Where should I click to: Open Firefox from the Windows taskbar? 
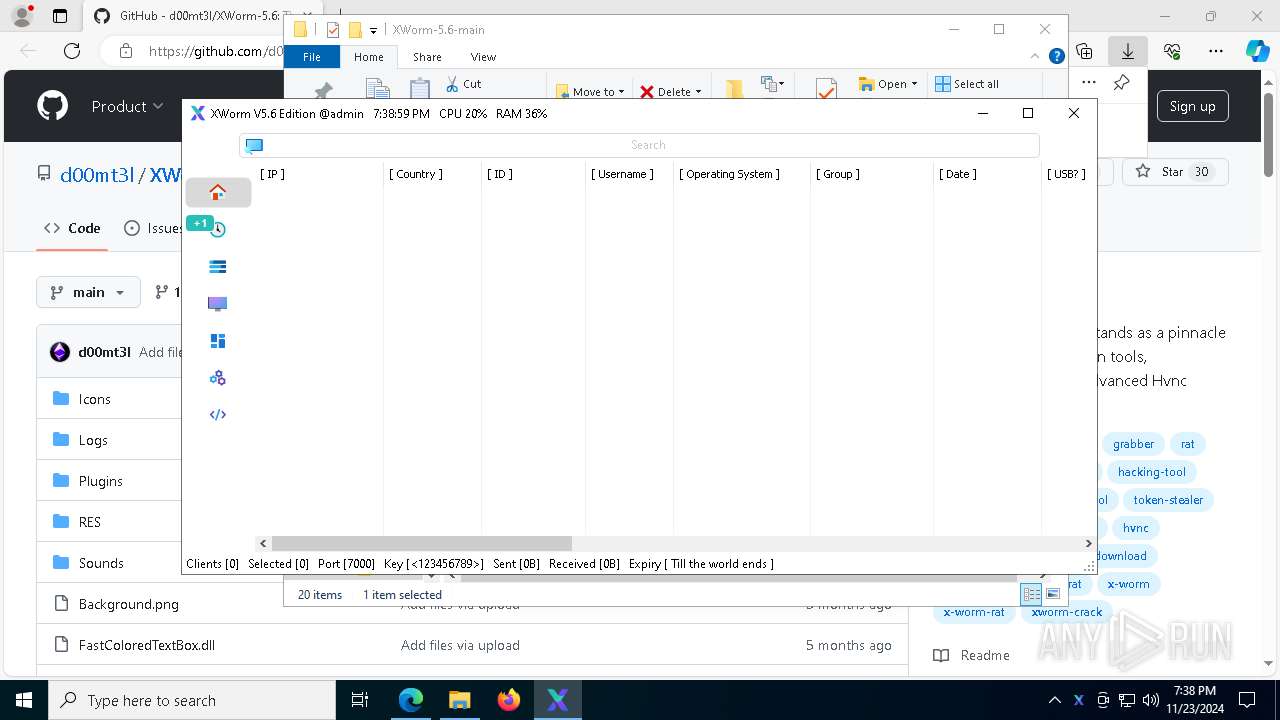pos(509,700)
